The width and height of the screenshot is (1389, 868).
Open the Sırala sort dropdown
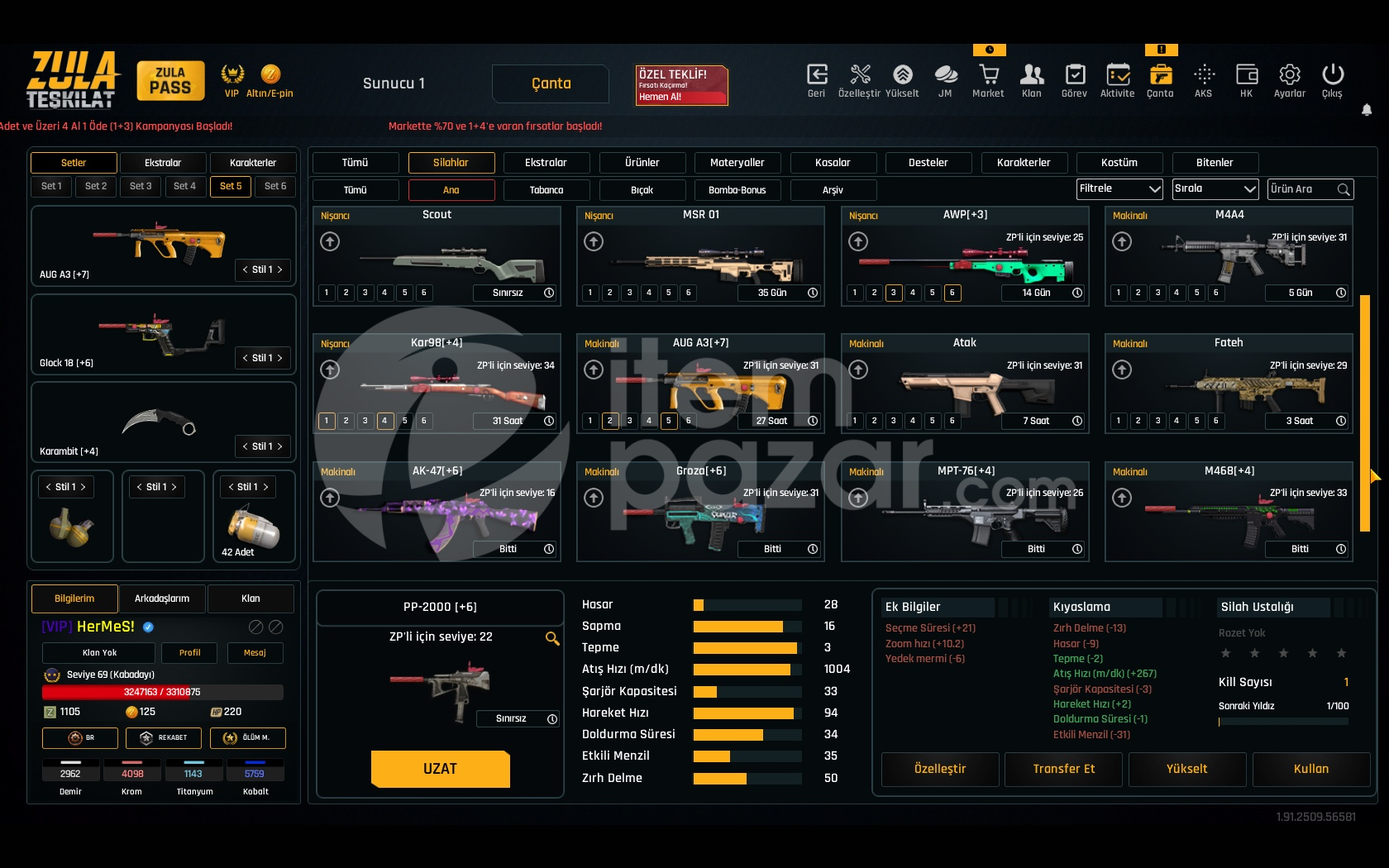[1215, 189]
